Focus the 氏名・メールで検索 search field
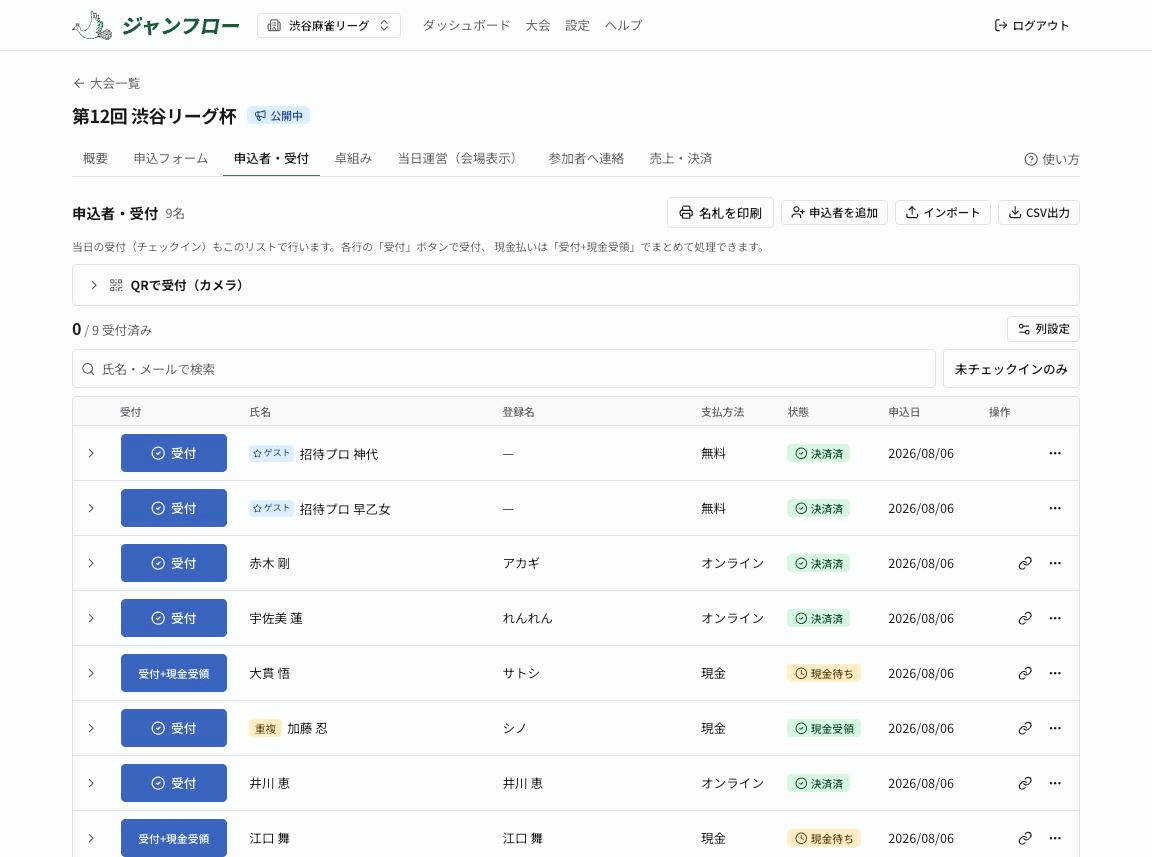Image resolution: width=1152 pixels, height=857 pixels. (503, 368)
